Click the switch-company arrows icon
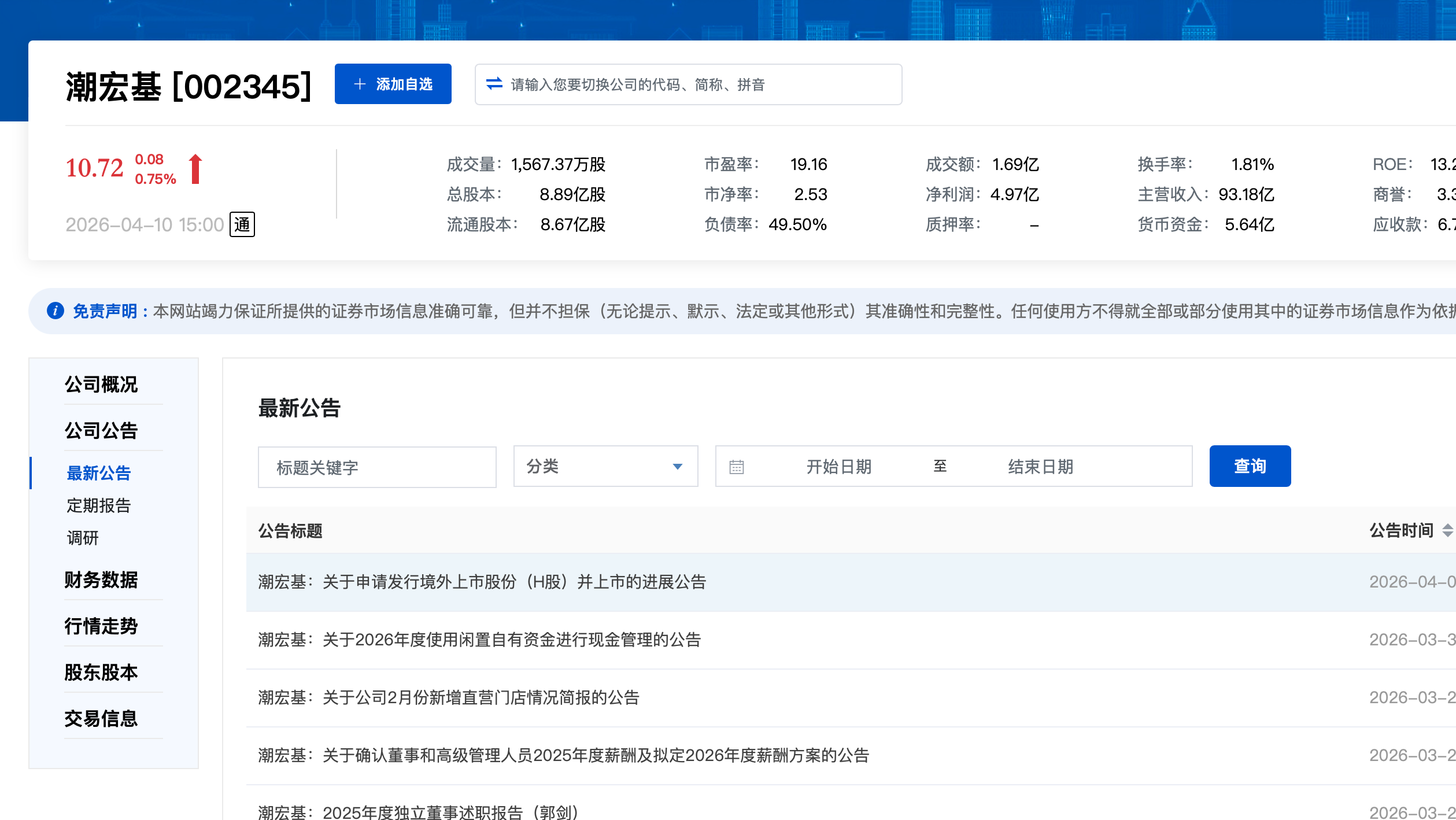 494,84
